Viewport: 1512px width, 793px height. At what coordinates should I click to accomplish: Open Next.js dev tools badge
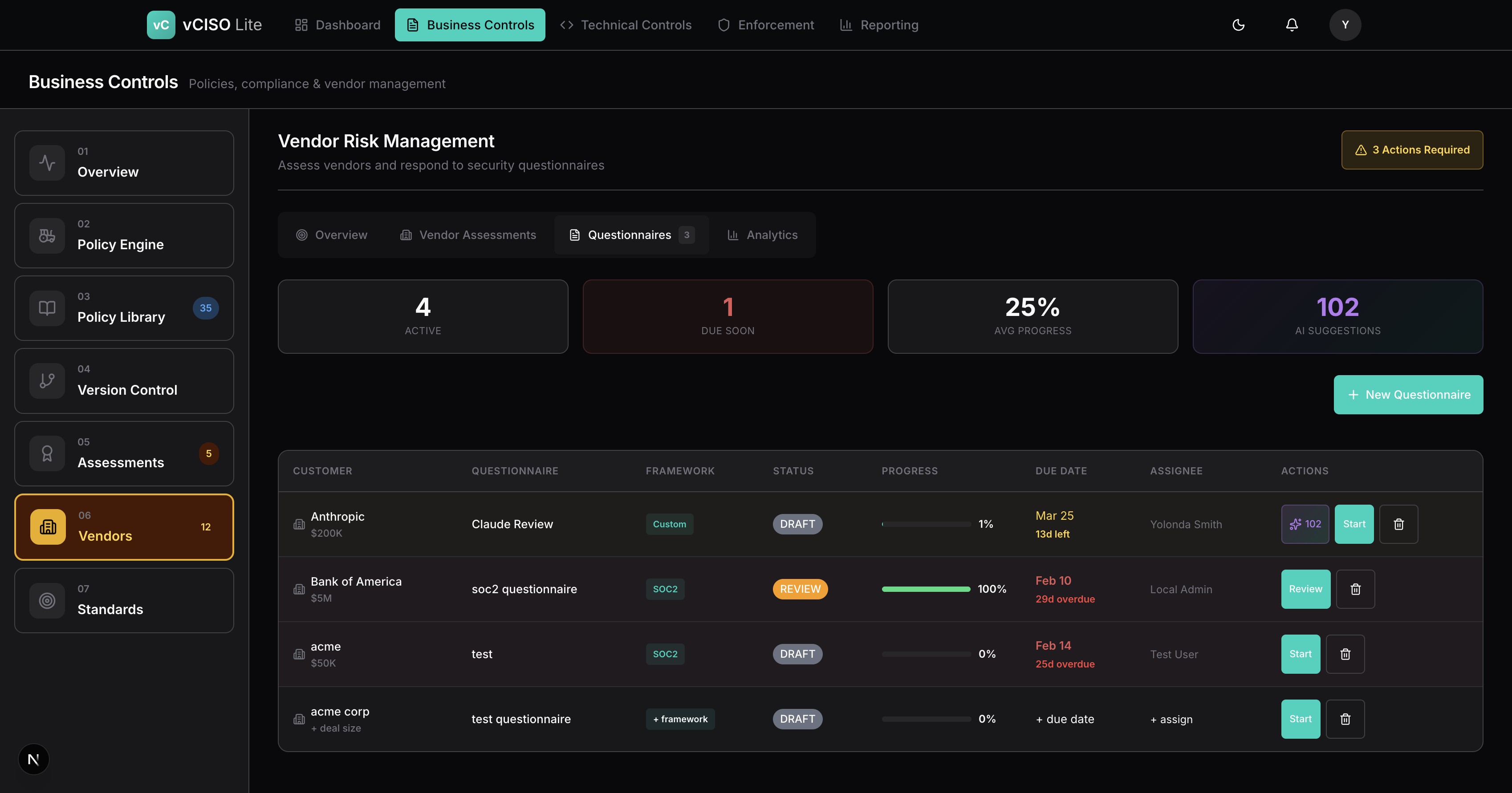point(33,760)
